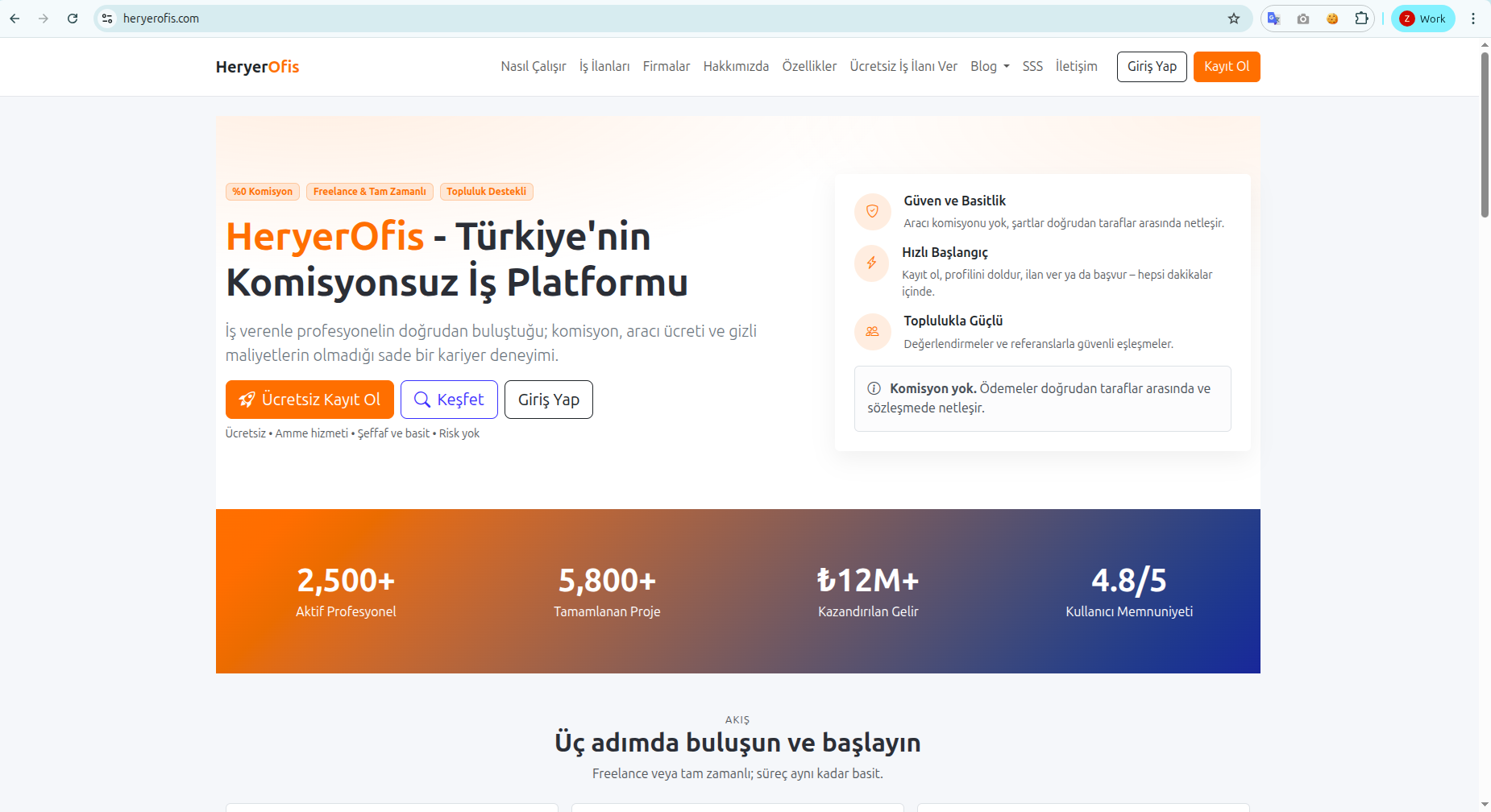Click the Kayıt Ol button in header
Screen dimensions: 1491x812
point(1227,66)
